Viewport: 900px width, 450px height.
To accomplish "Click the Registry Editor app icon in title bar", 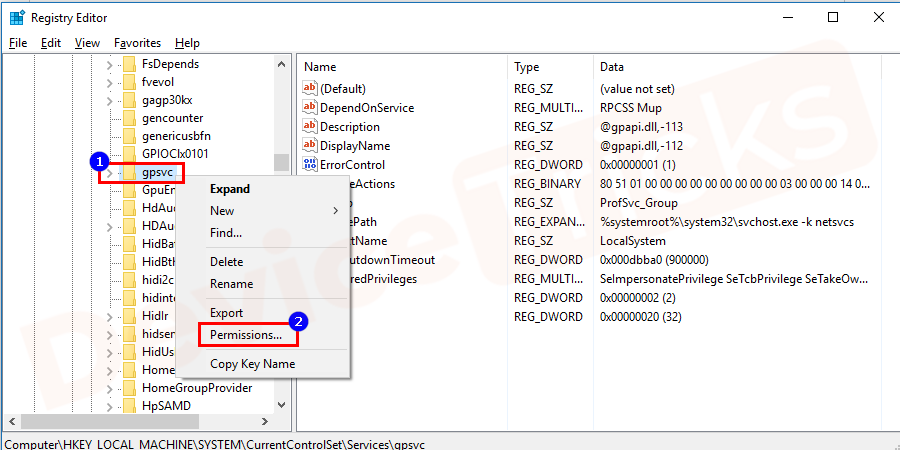I will click(17, 18).
